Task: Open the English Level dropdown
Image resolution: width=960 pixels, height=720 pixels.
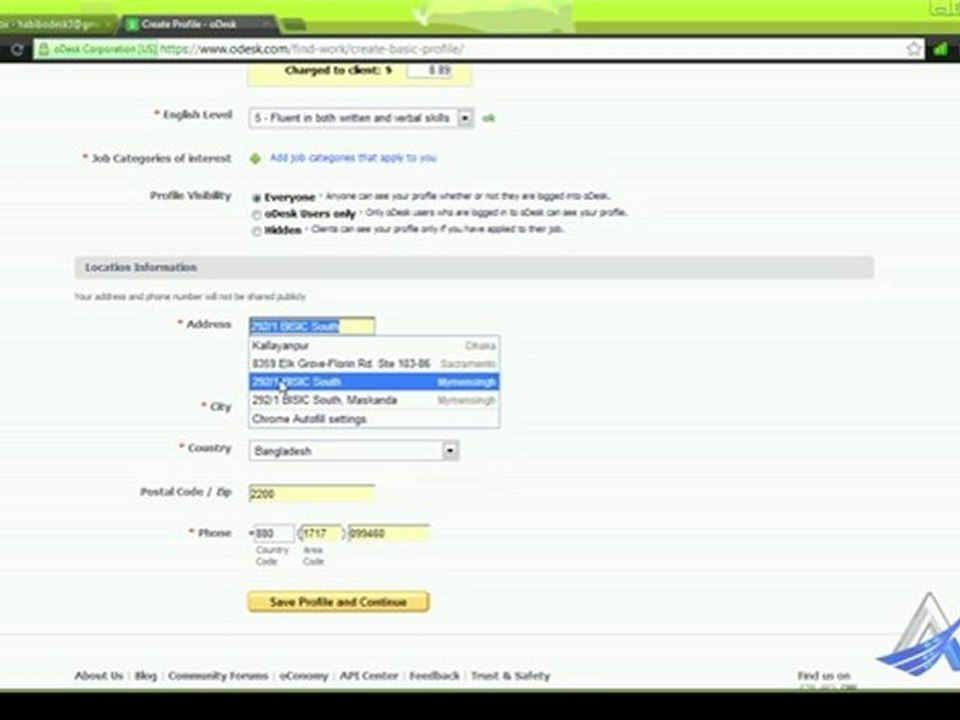Action: 361,118
